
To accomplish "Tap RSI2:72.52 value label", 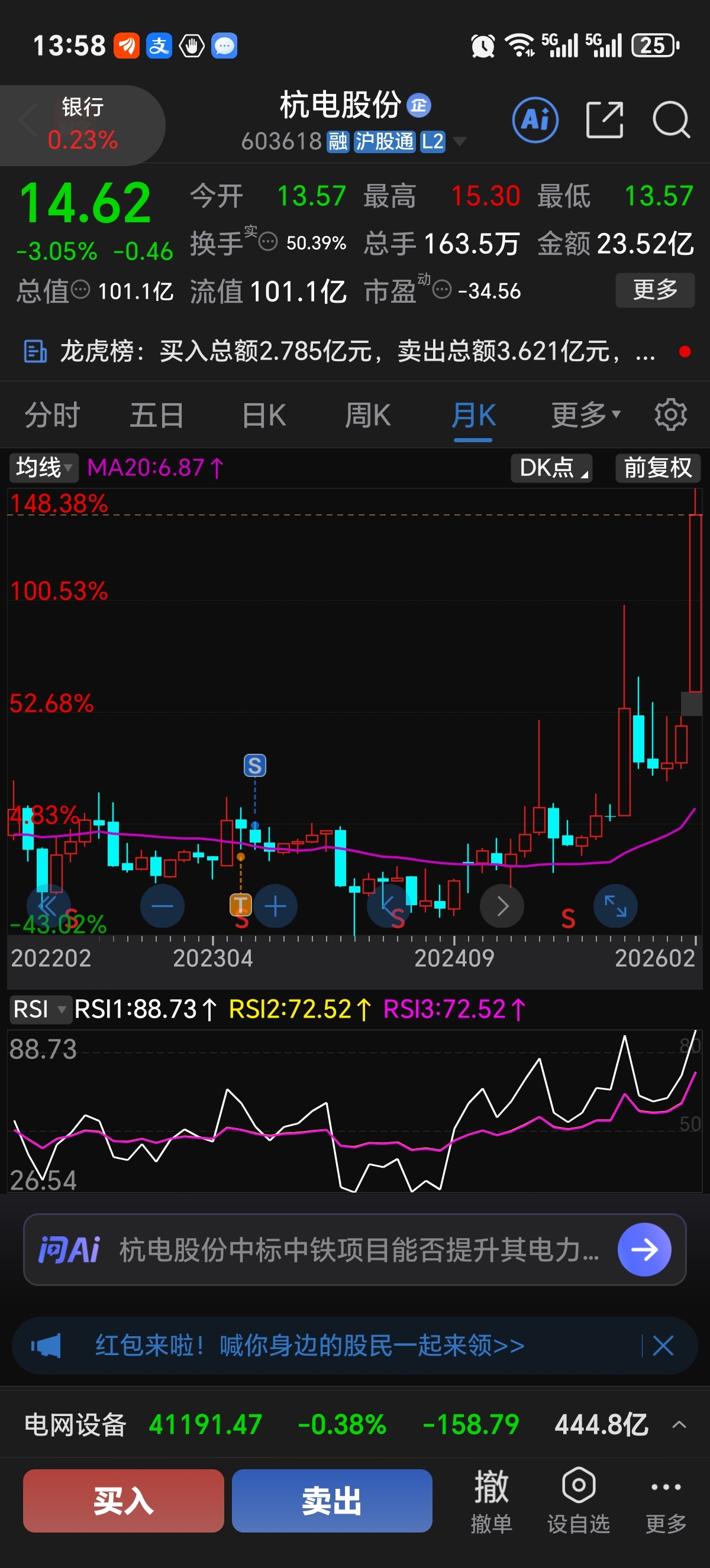I will click(x=300, y=1009).
